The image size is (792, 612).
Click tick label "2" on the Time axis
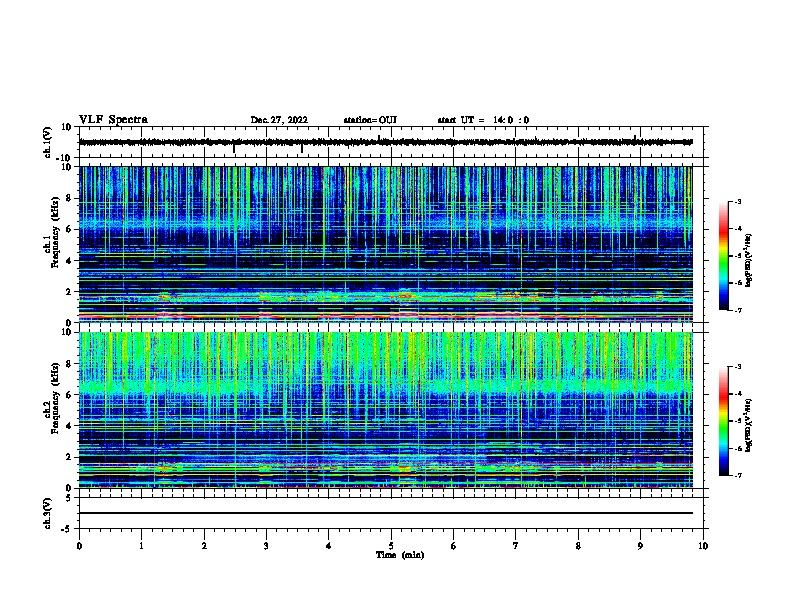[204, 546]
